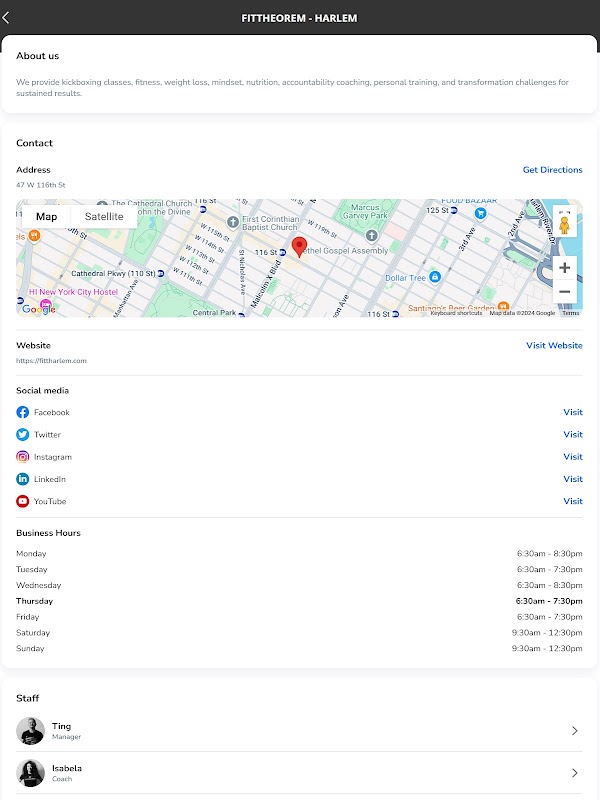Click Thursday business hours row
The width and height of the screenshot is (600, 800).
click(299, 601)
